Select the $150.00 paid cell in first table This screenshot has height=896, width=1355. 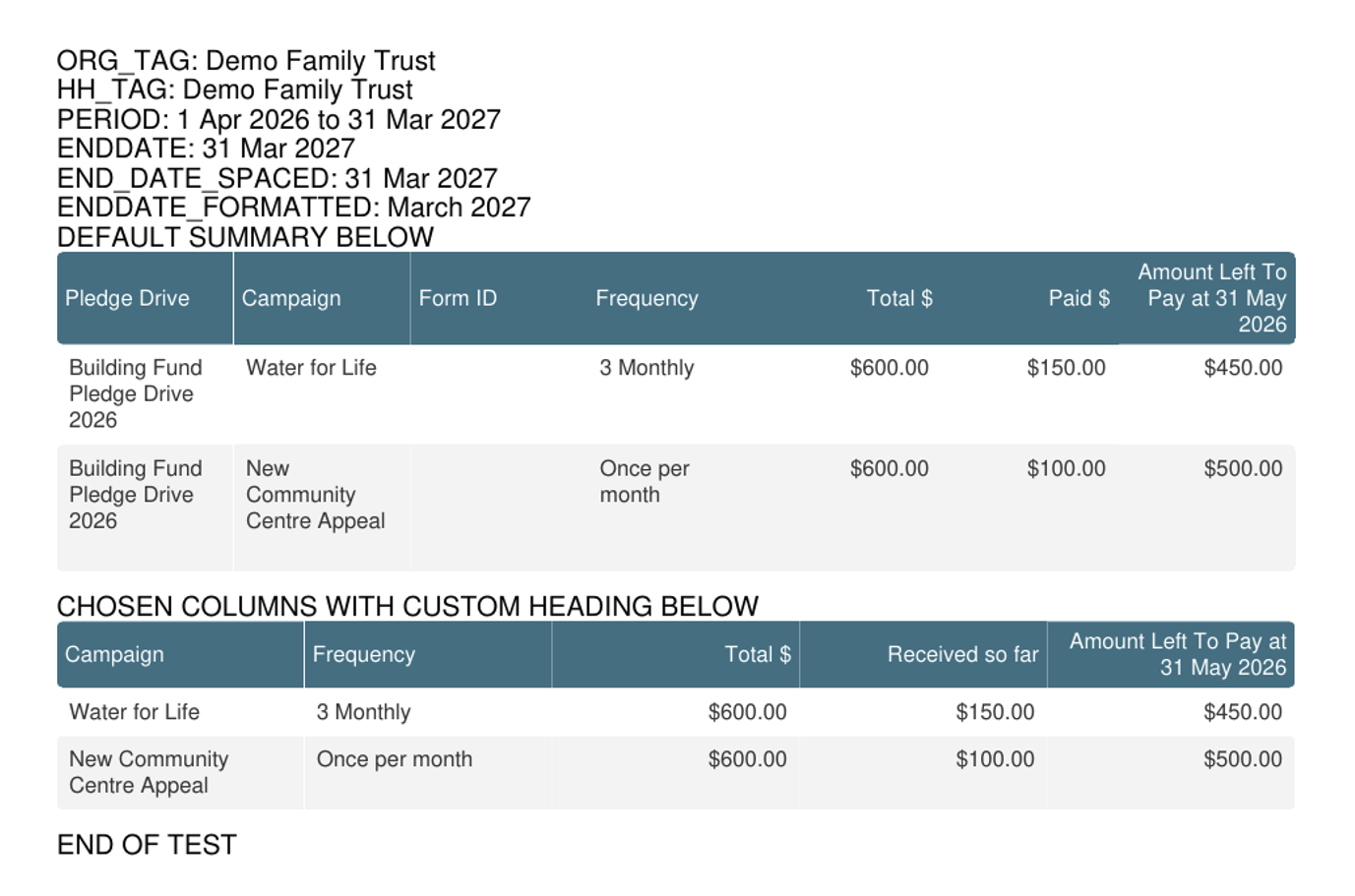1066,368
